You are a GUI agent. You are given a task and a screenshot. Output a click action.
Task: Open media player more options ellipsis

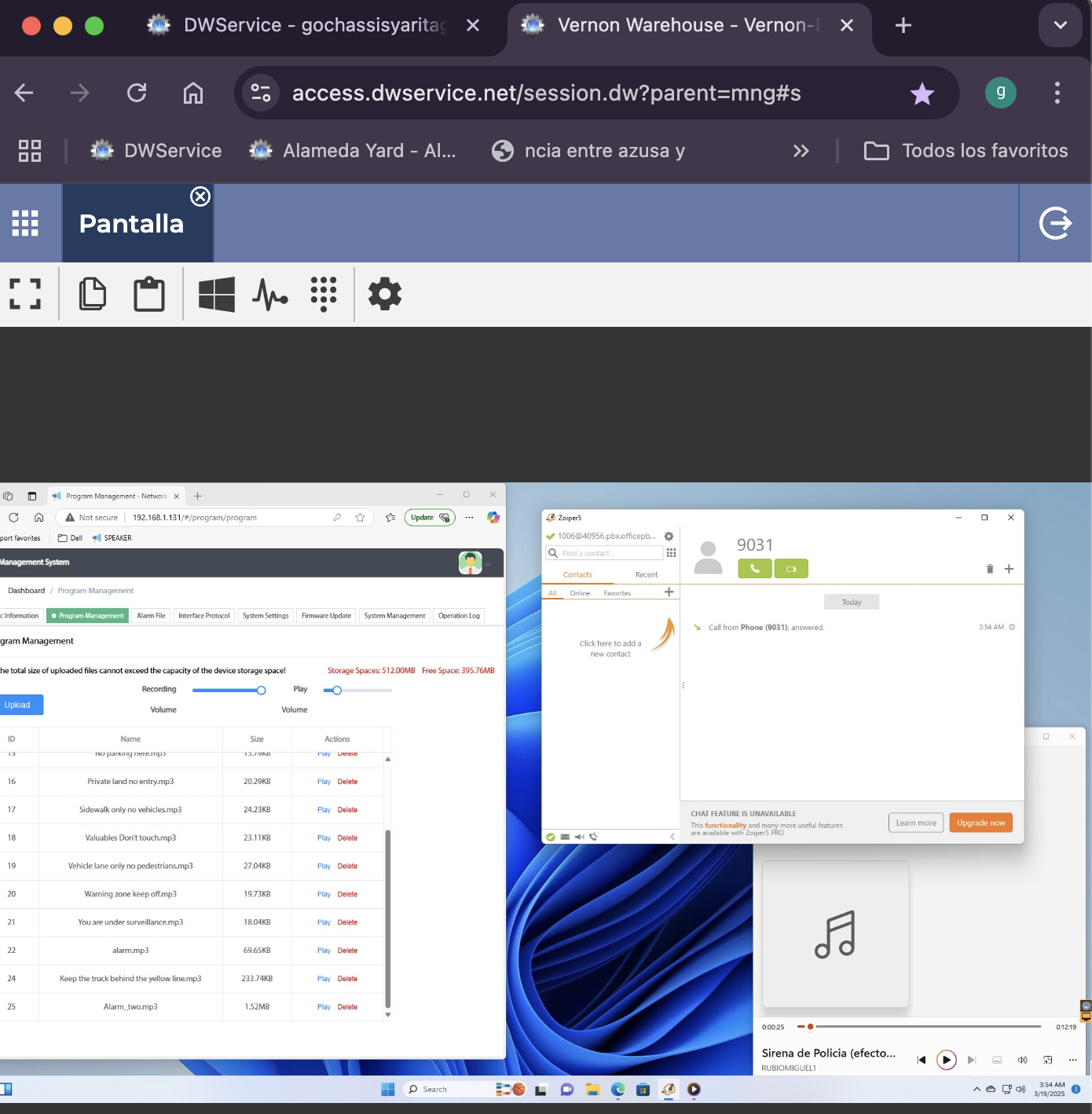coord(1072,1060)
